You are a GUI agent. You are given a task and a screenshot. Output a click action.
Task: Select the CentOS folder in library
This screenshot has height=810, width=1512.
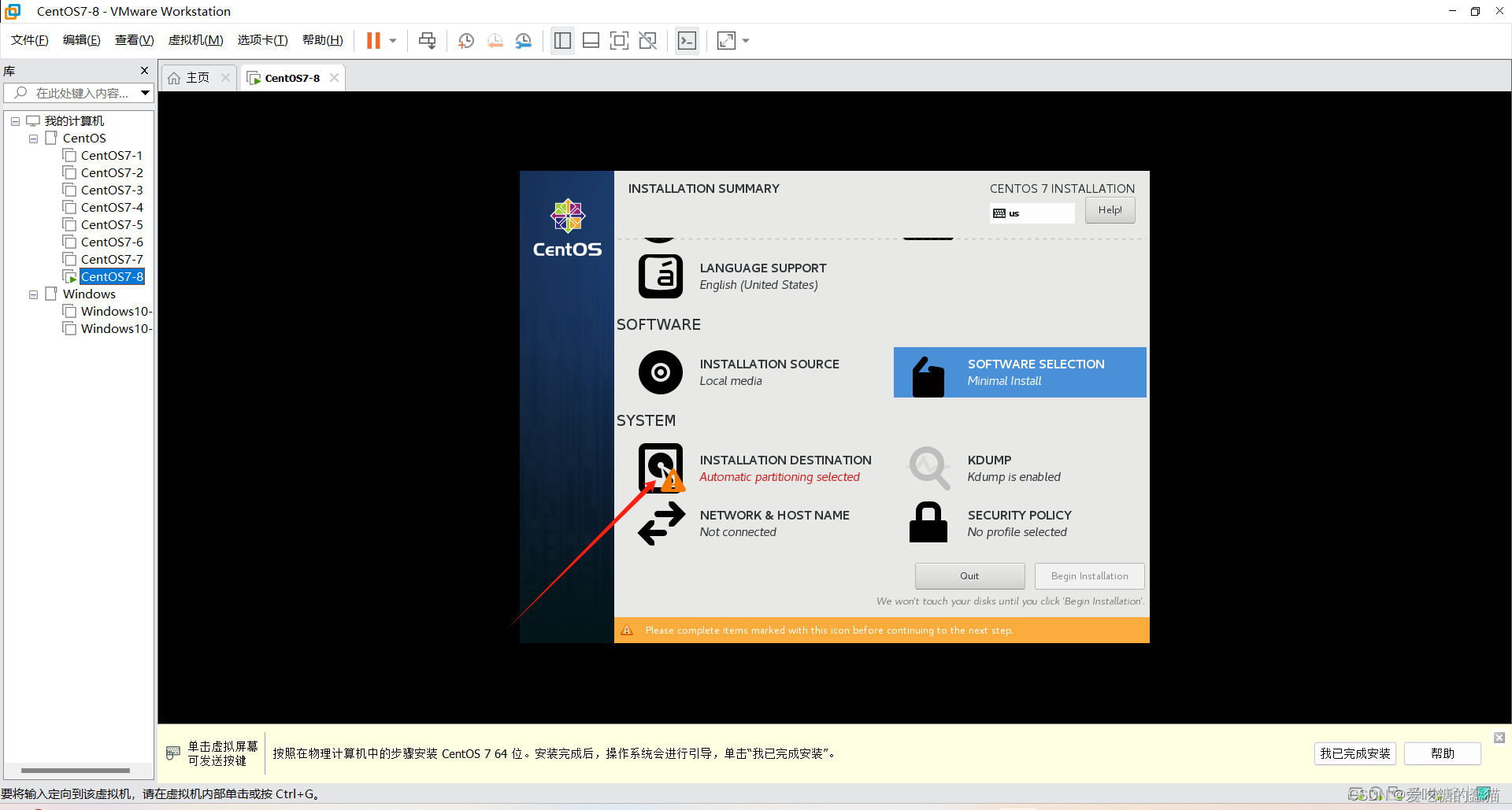click(84, 139)
